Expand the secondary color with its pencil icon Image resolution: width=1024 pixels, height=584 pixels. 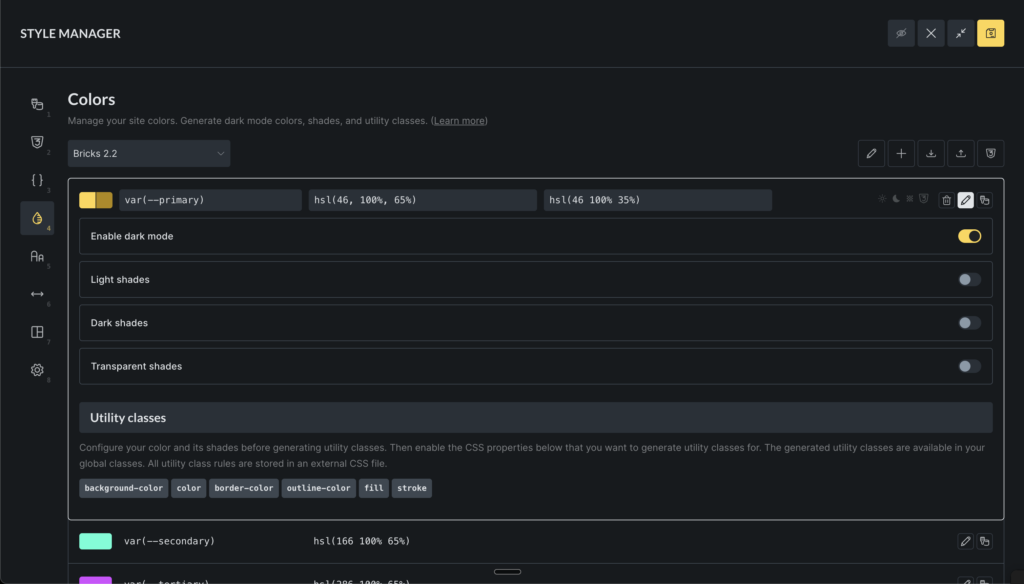click(965, 541)
